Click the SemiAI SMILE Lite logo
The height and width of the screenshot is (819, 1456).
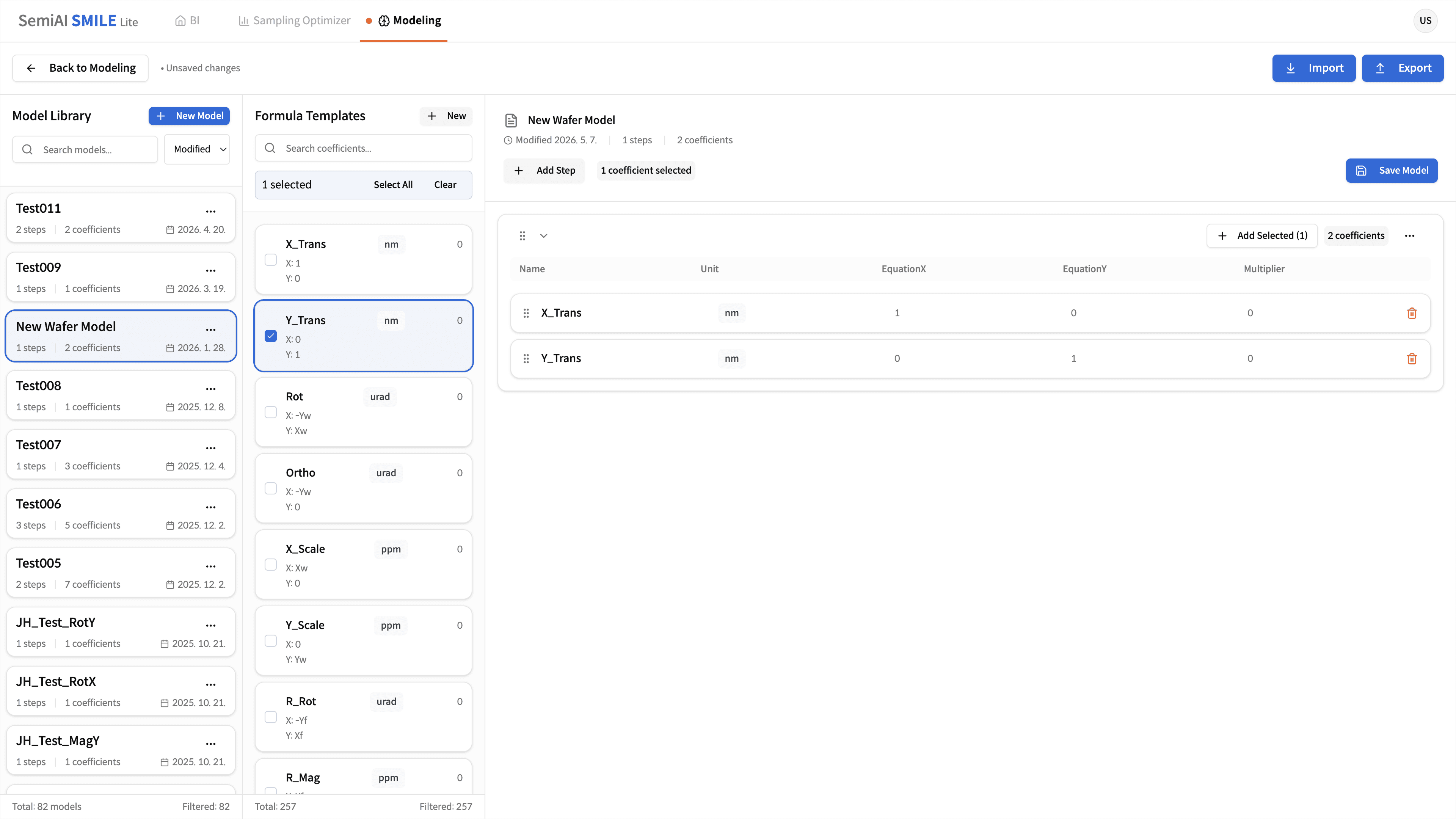coord(78,21)
